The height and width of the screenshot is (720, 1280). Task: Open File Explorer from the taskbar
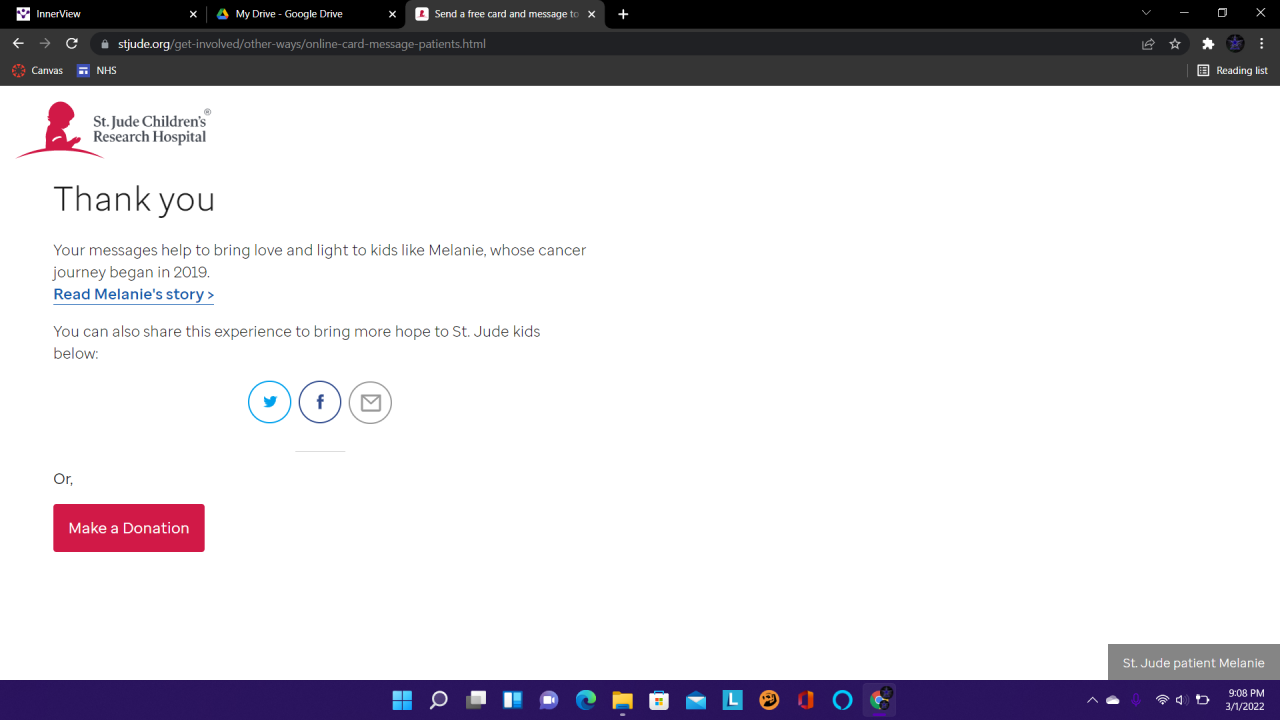(622, 700)
